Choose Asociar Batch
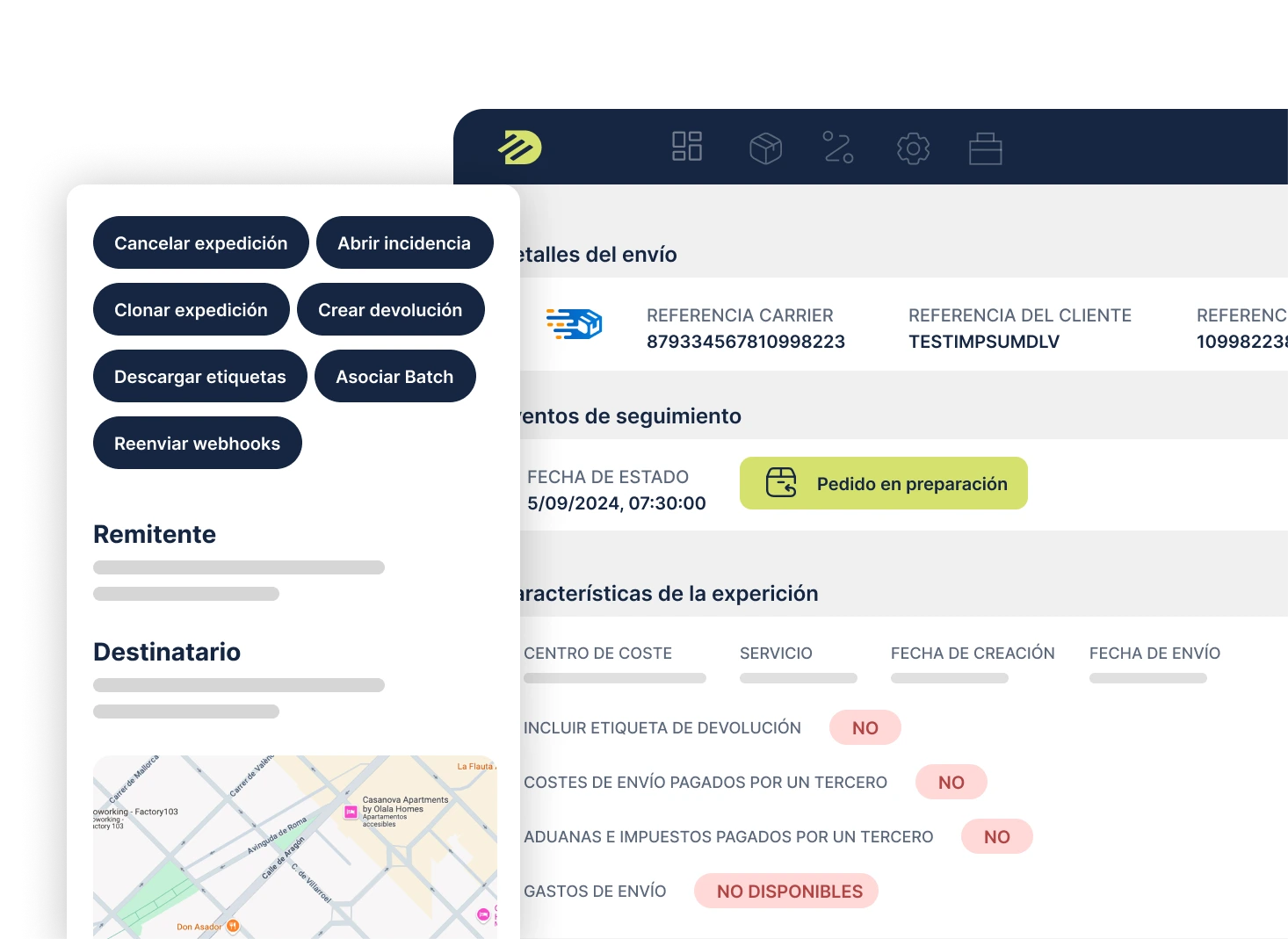1288x939 pixels. pyautogui.click(x=394, y=377)
